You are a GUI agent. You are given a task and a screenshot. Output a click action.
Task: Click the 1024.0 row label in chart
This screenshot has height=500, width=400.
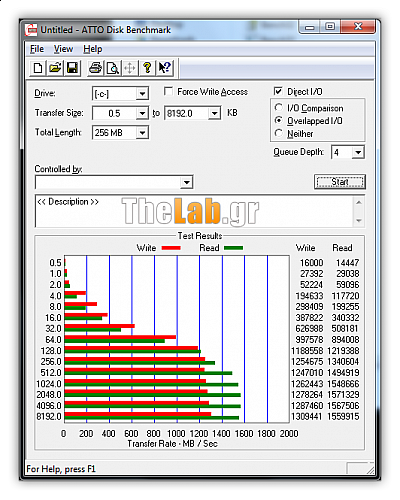(x=49, y=384)
